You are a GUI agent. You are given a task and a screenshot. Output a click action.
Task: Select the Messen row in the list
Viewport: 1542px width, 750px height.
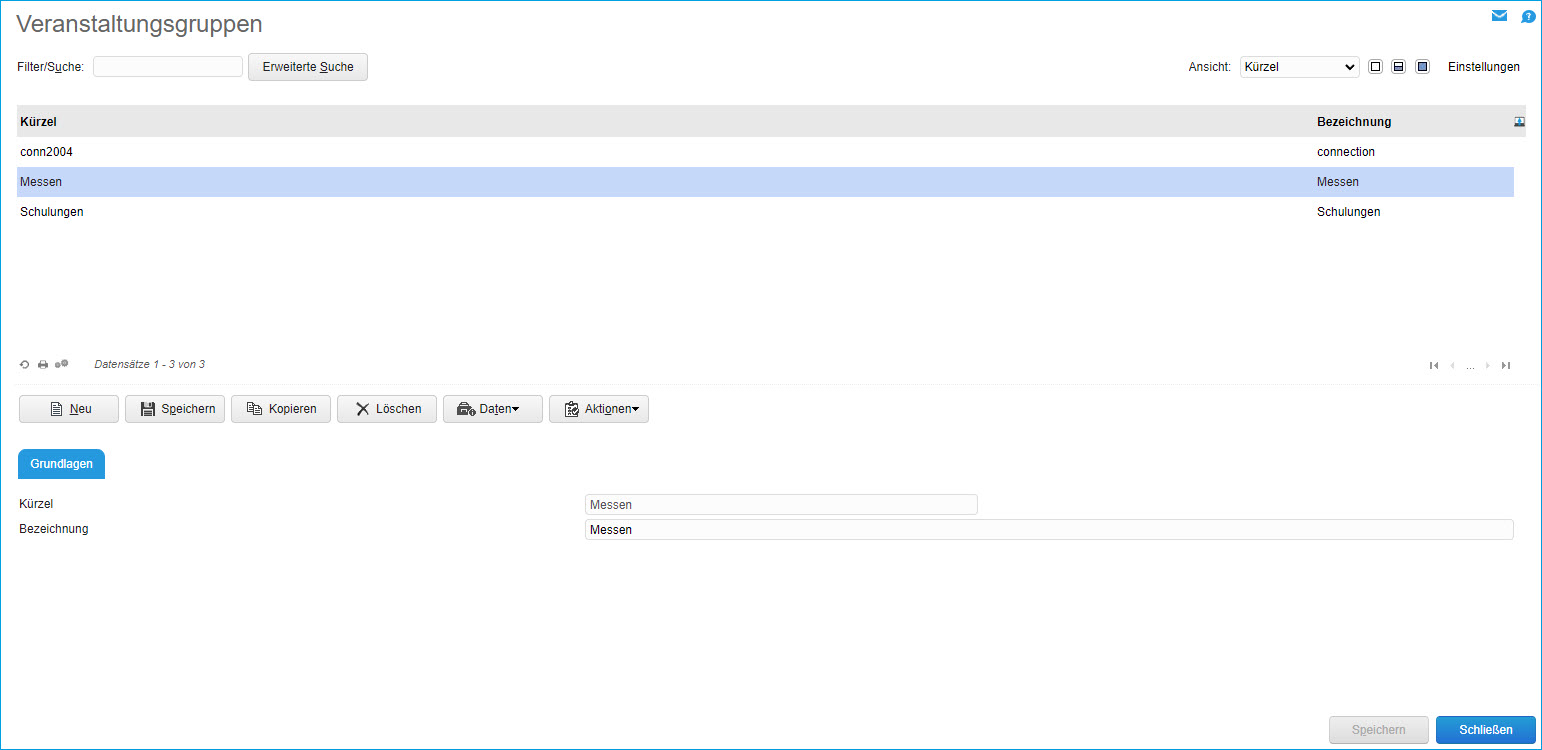(765, 182)
